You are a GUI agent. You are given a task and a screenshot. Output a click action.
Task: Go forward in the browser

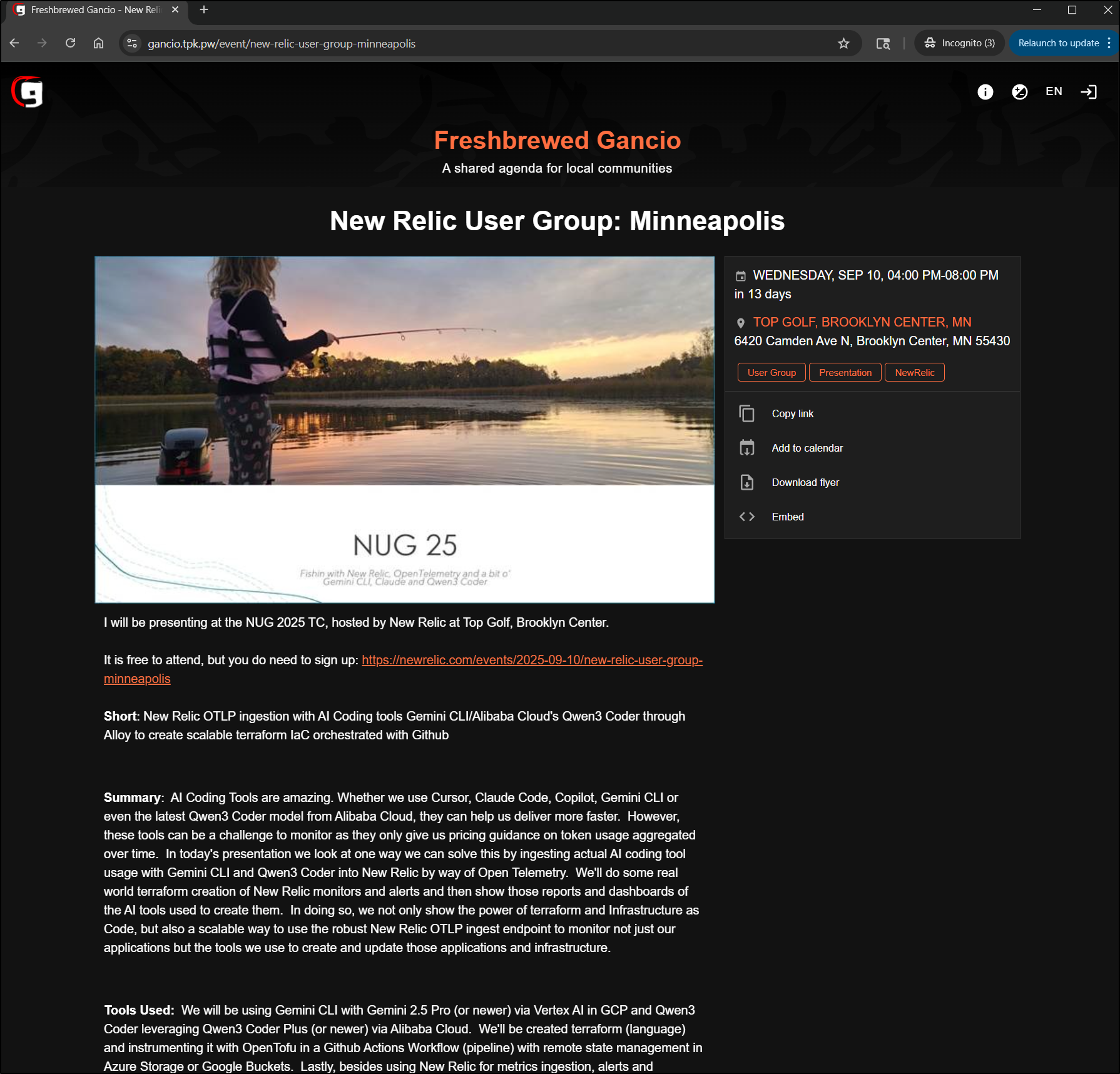(x=42, y=43)
